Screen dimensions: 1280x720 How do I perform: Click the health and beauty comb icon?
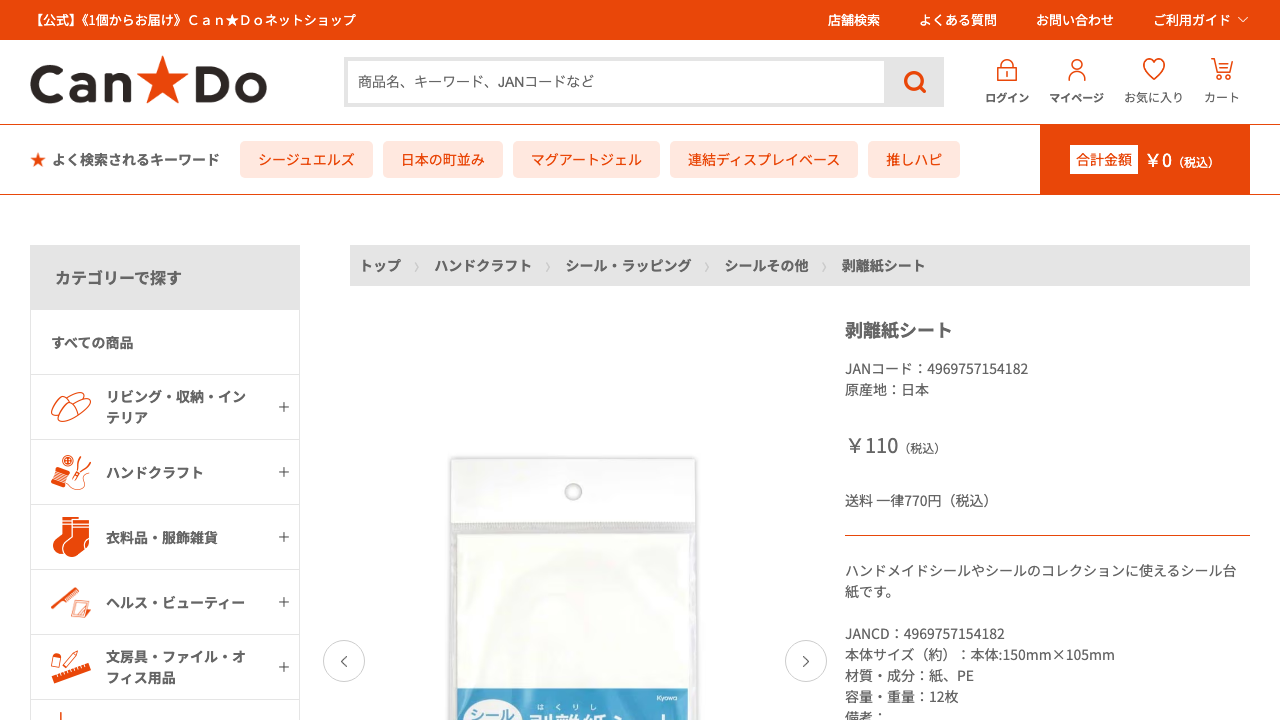click(x=71, y=602)
